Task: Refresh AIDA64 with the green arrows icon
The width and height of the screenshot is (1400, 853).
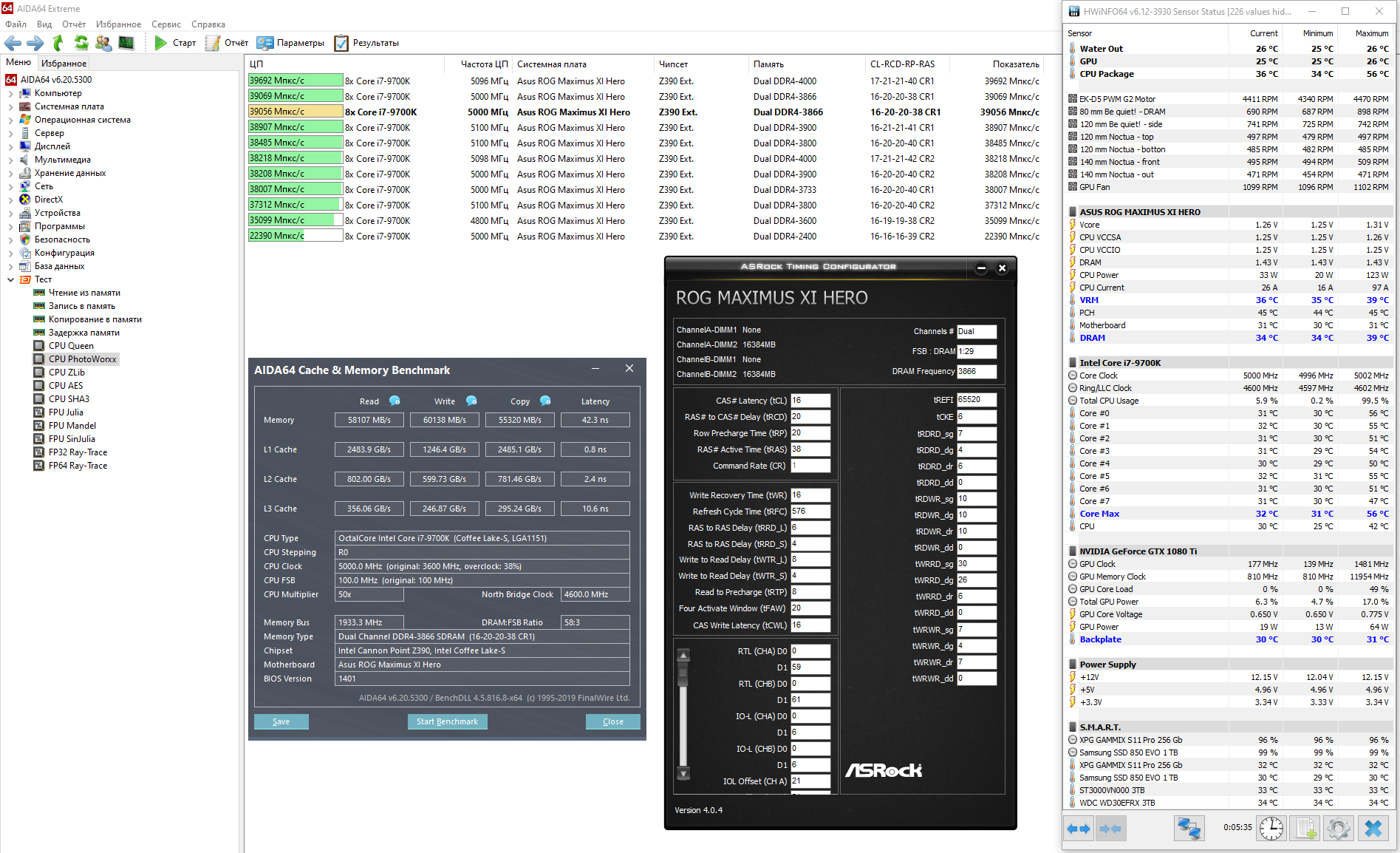Action: tap(81, 43)
